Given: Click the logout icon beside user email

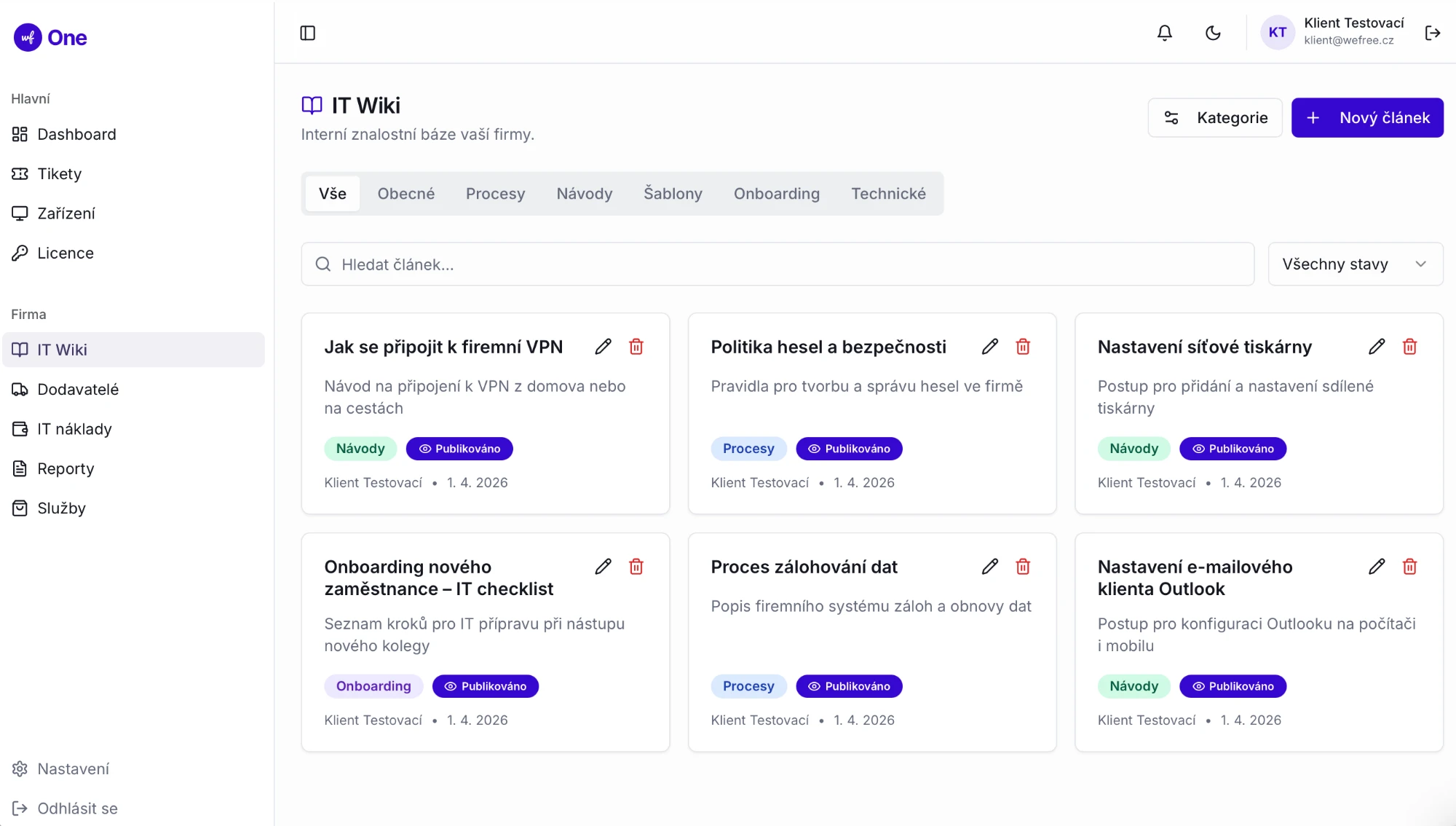Looking at the screenshot, I should coord(1433,33).
